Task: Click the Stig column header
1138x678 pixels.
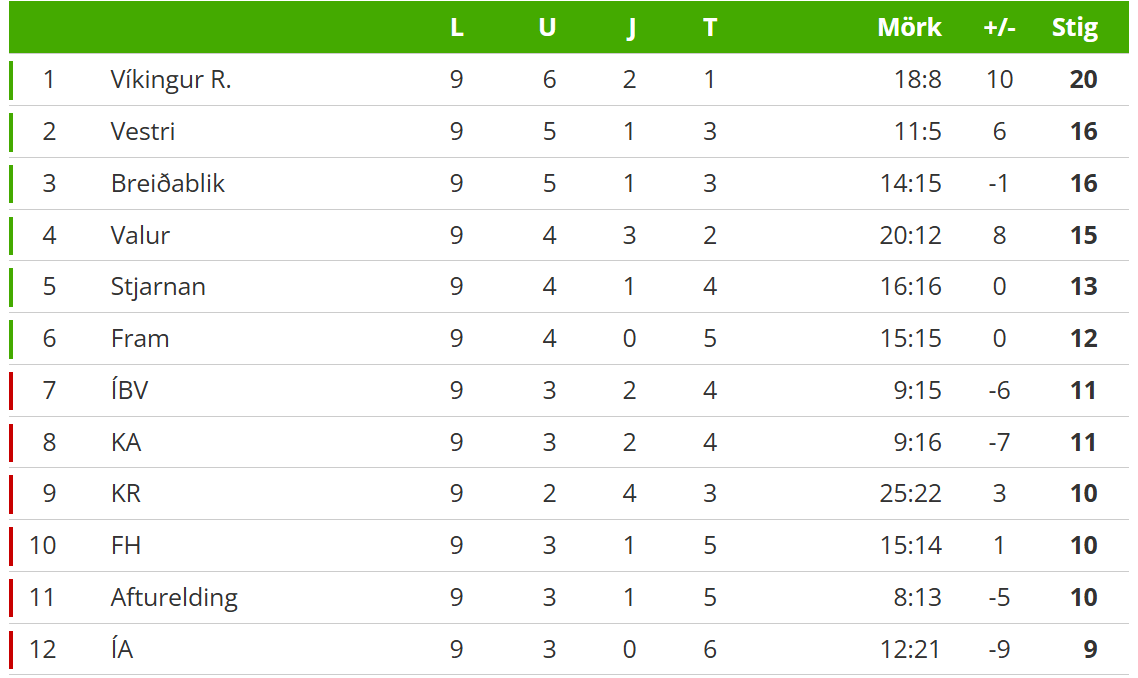Action: coord(1074,28)
